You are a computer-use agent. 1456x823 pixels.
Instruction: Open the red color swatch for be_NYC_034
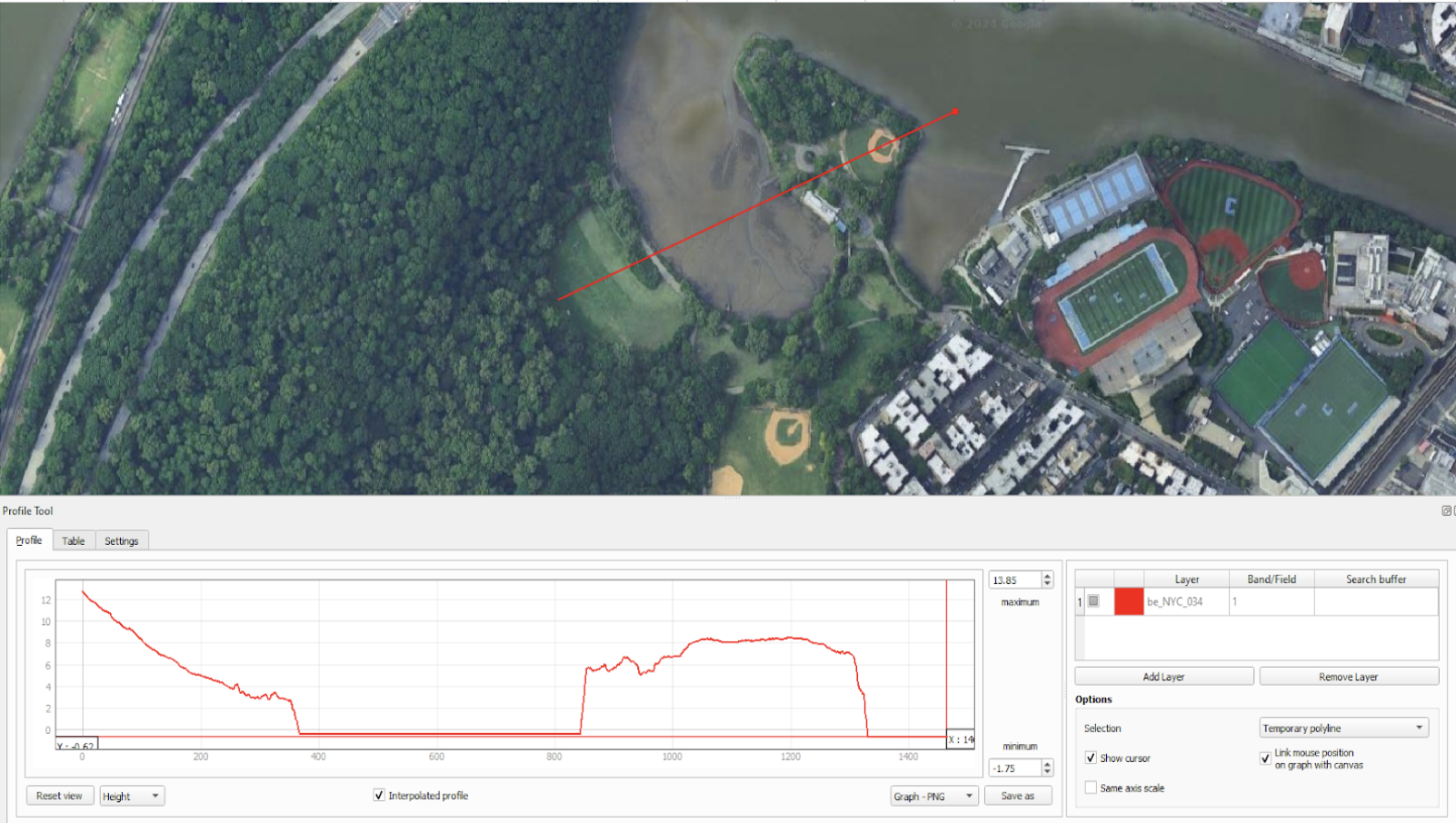1129,601
